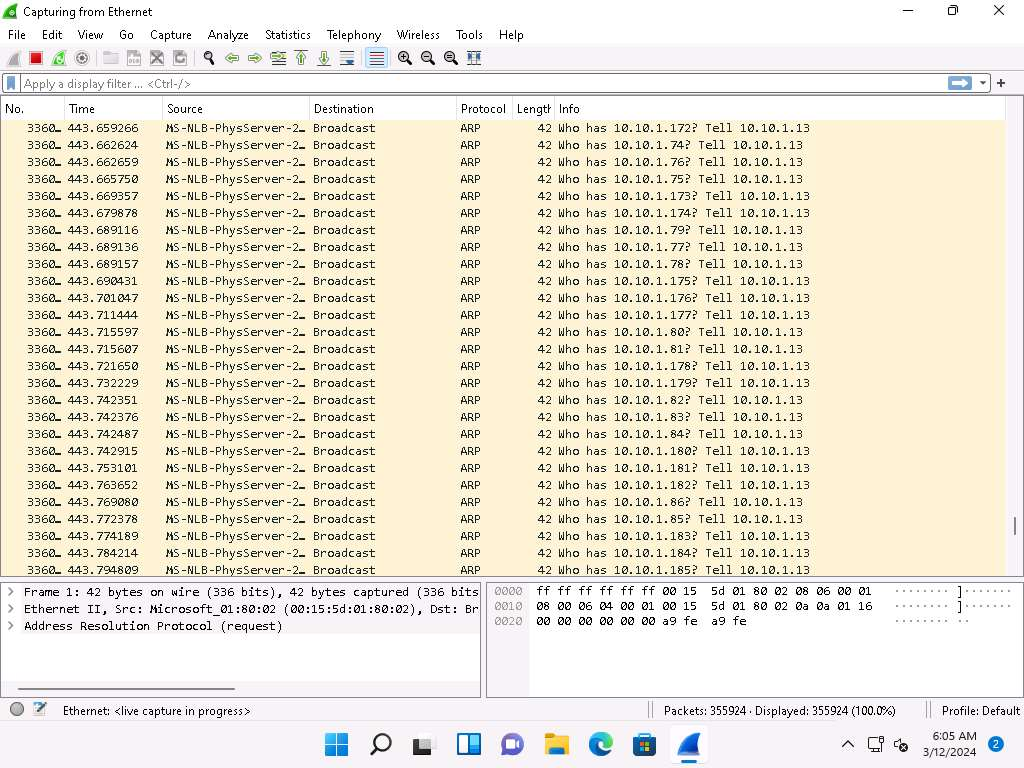
Task: Open the display filter history dropdown
Action: coord(984,84)
